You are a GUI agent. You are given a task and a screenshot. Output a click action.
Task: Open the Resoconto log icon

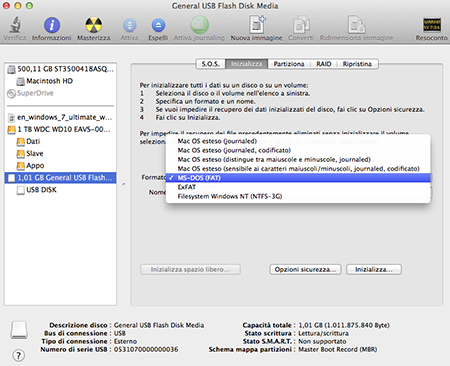pyautogui.click(x=432, y=25)
